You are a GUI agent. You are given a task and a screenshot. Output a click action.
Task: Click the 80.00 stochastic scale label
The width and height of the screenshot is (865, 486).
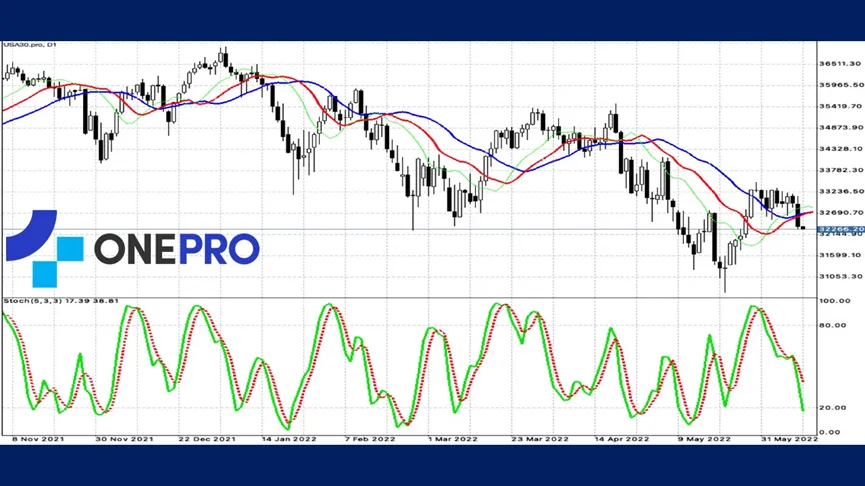tap(832, 325)
